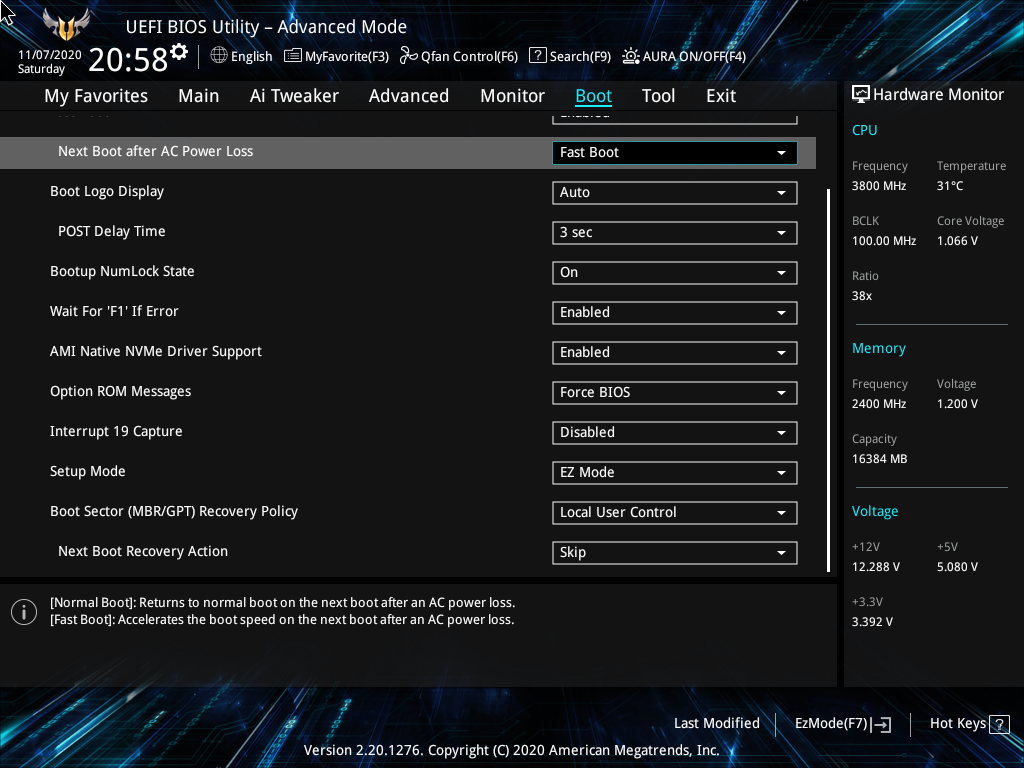Open the Ai Tweaker tab
Screen dimensions: 1024x768
[294, 96]
